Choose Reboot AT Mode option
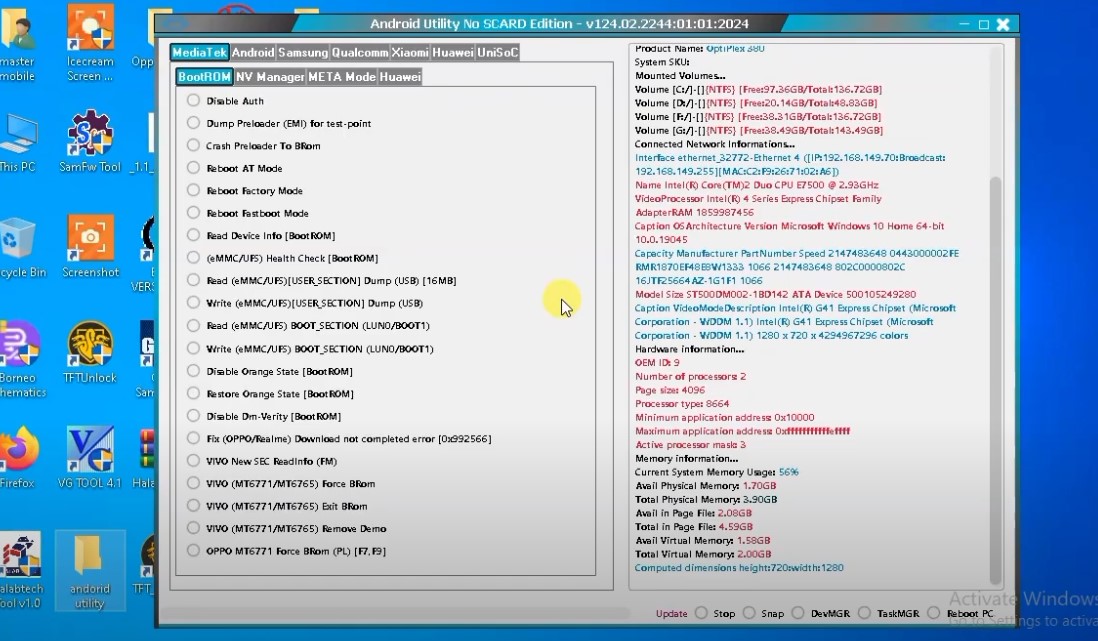Viewport: 1098px width, 641px height. pyautogui.click(x=193, y=167)
